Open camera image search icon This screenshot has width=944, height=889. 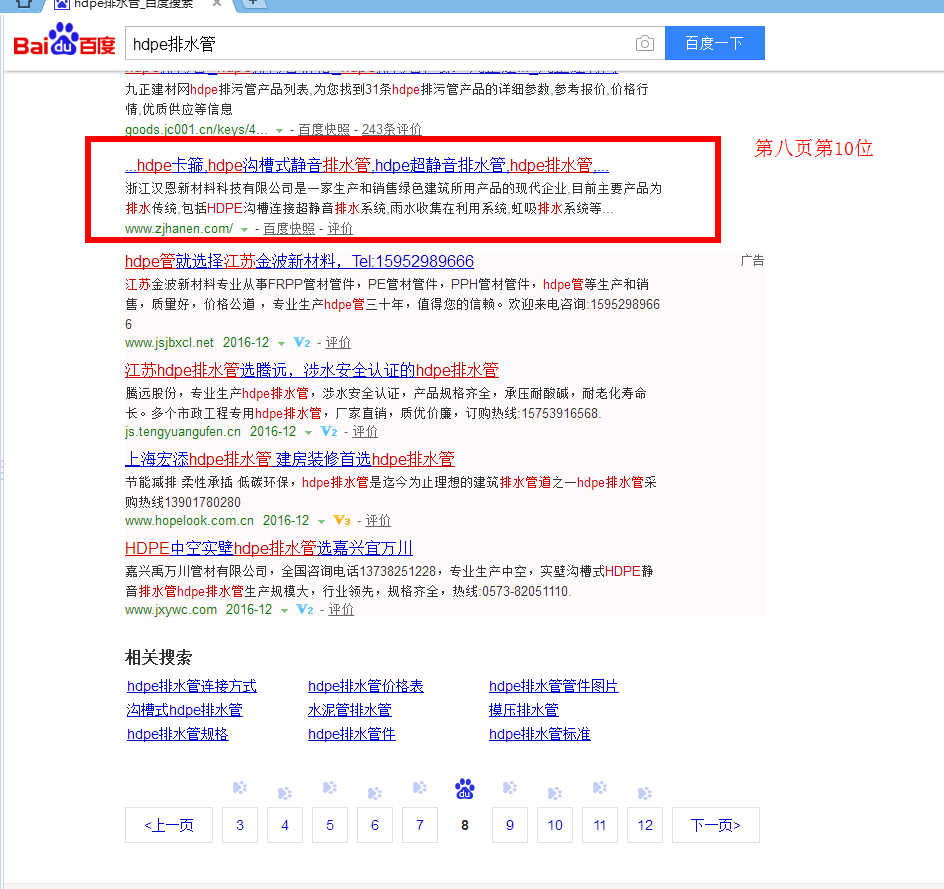(645, 43)
